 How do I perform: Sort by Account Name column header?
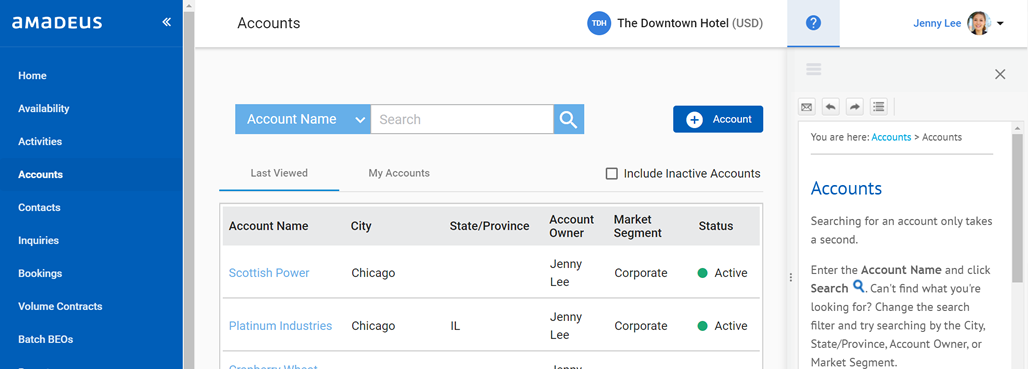[268, 226]
